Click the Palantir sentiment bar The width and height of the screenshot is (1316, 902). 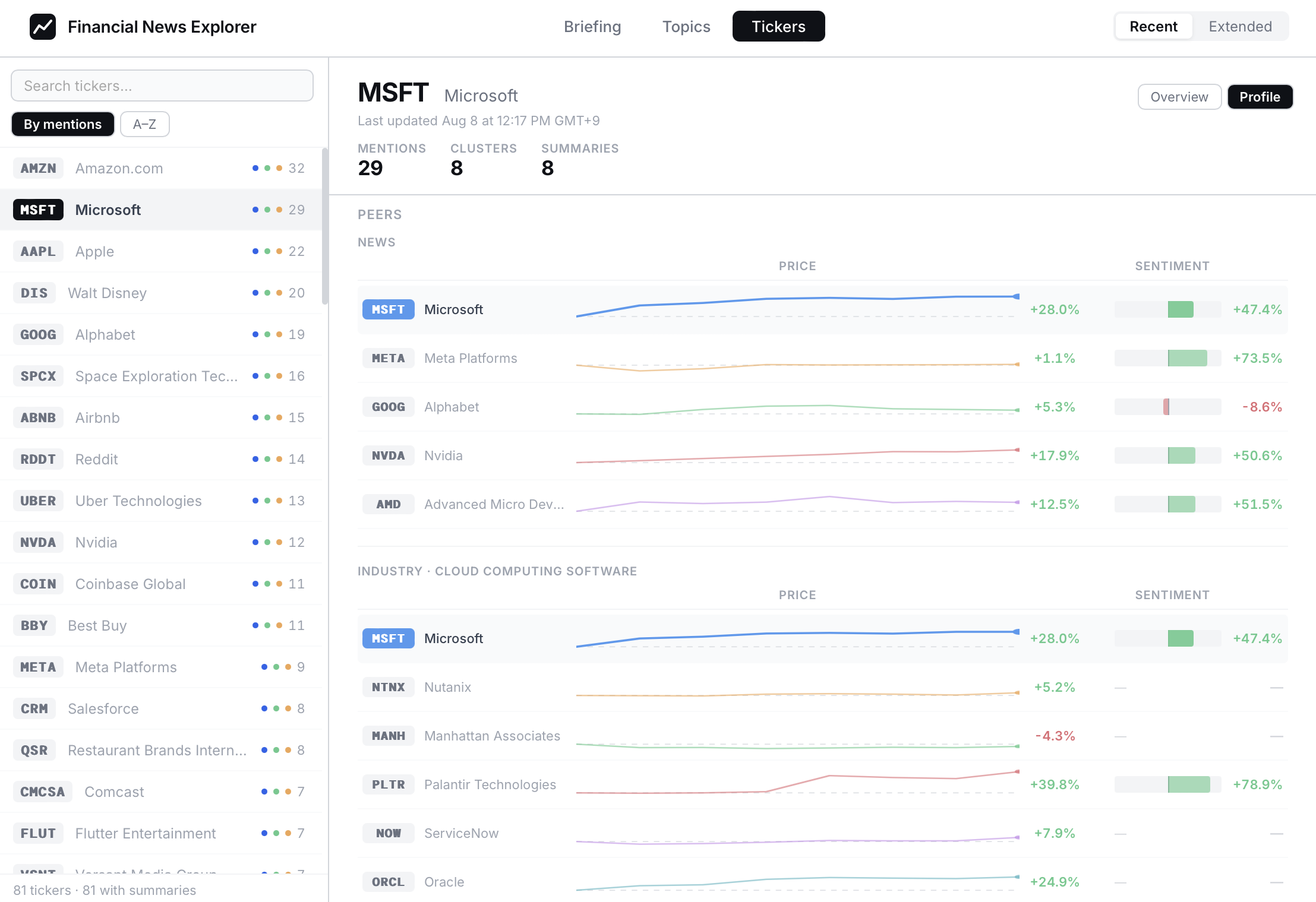[x=1168, y=784]
